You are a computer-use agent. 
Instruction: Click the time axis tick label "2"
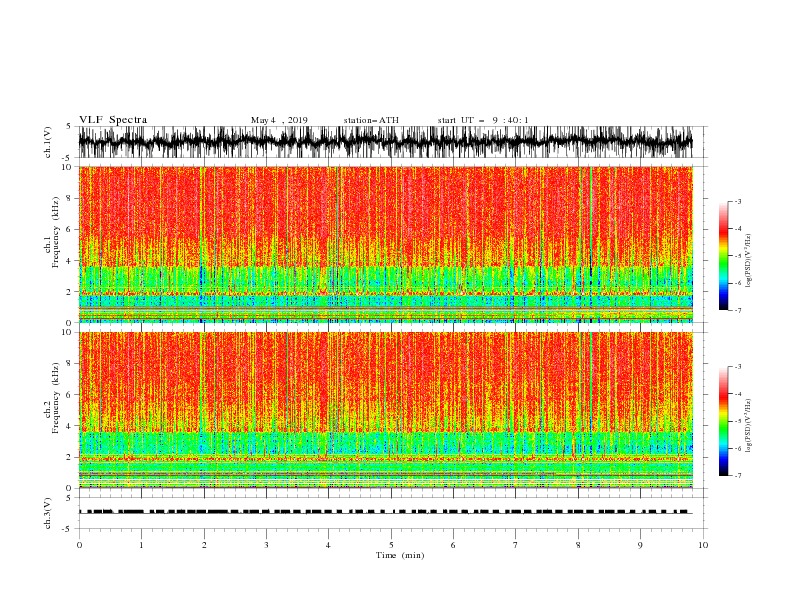pos(204,545)
